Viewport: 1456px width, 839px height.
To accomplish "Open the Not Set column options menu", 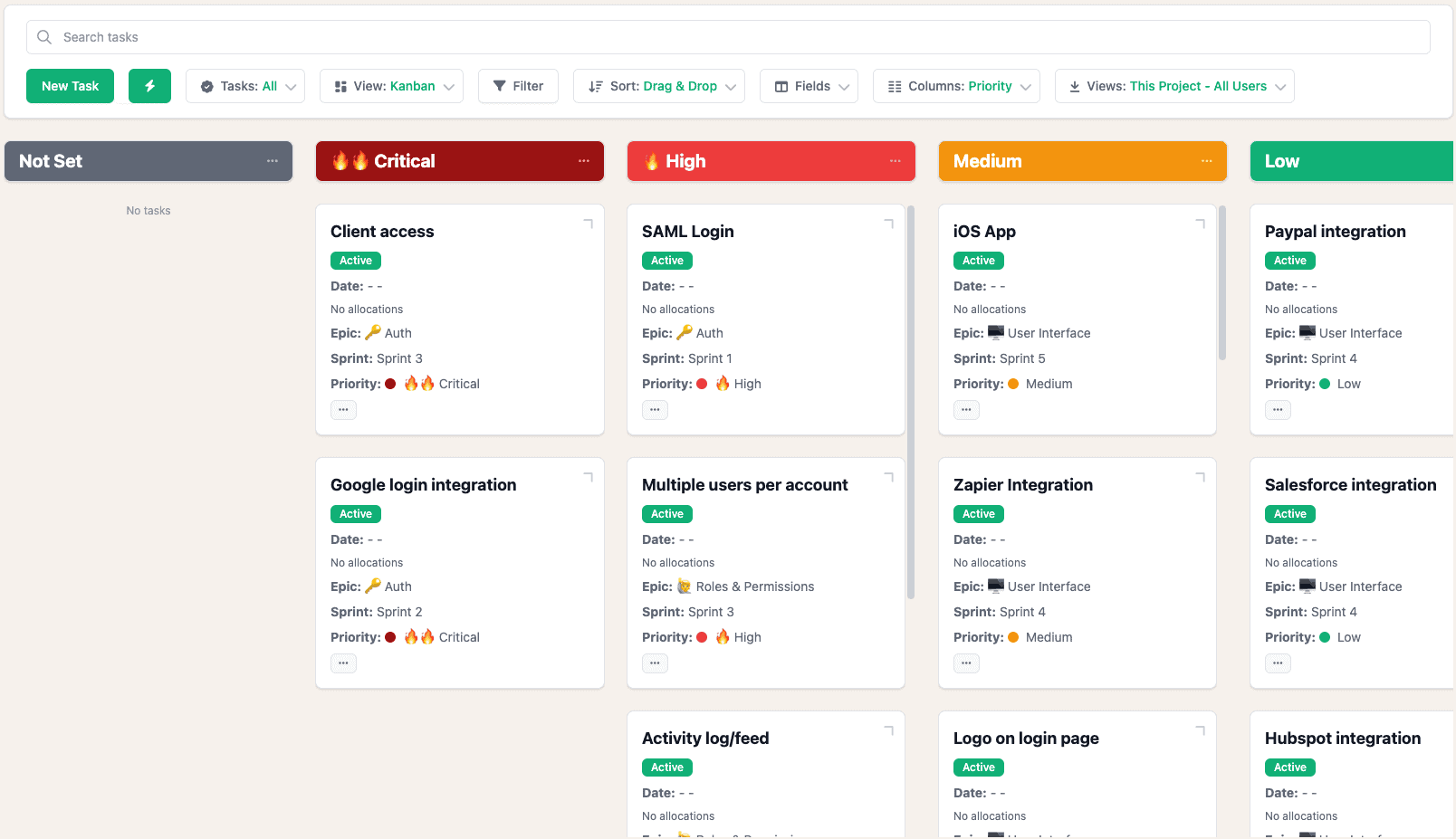I will click(273, 160).
